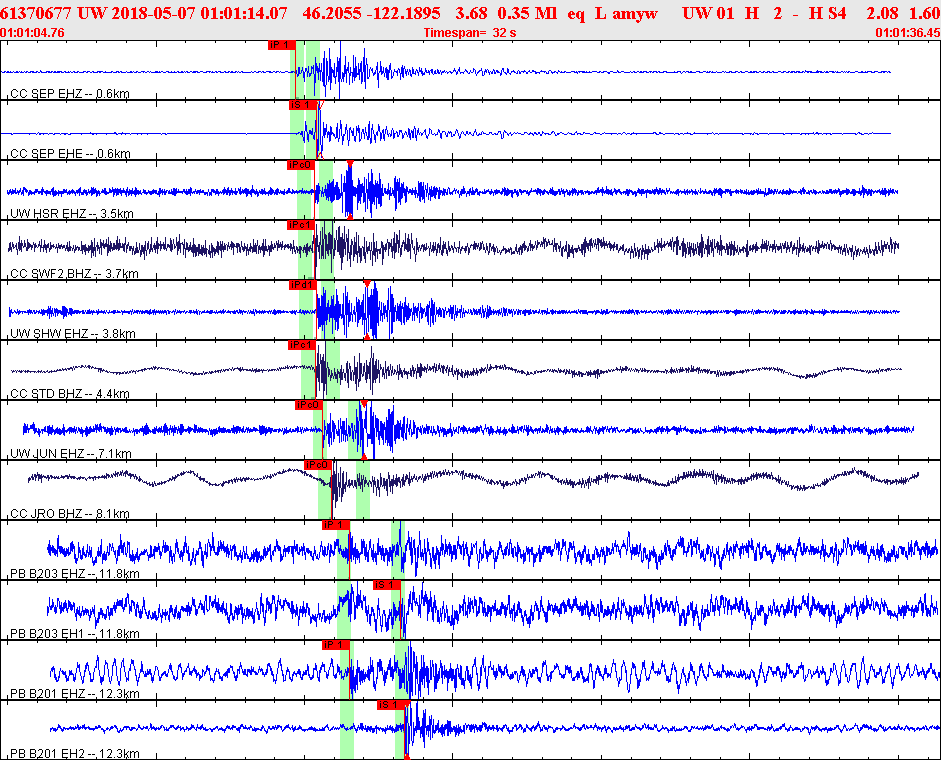
Task: Click the event ID 61370677 in header
Action: (x=36, y=13)
